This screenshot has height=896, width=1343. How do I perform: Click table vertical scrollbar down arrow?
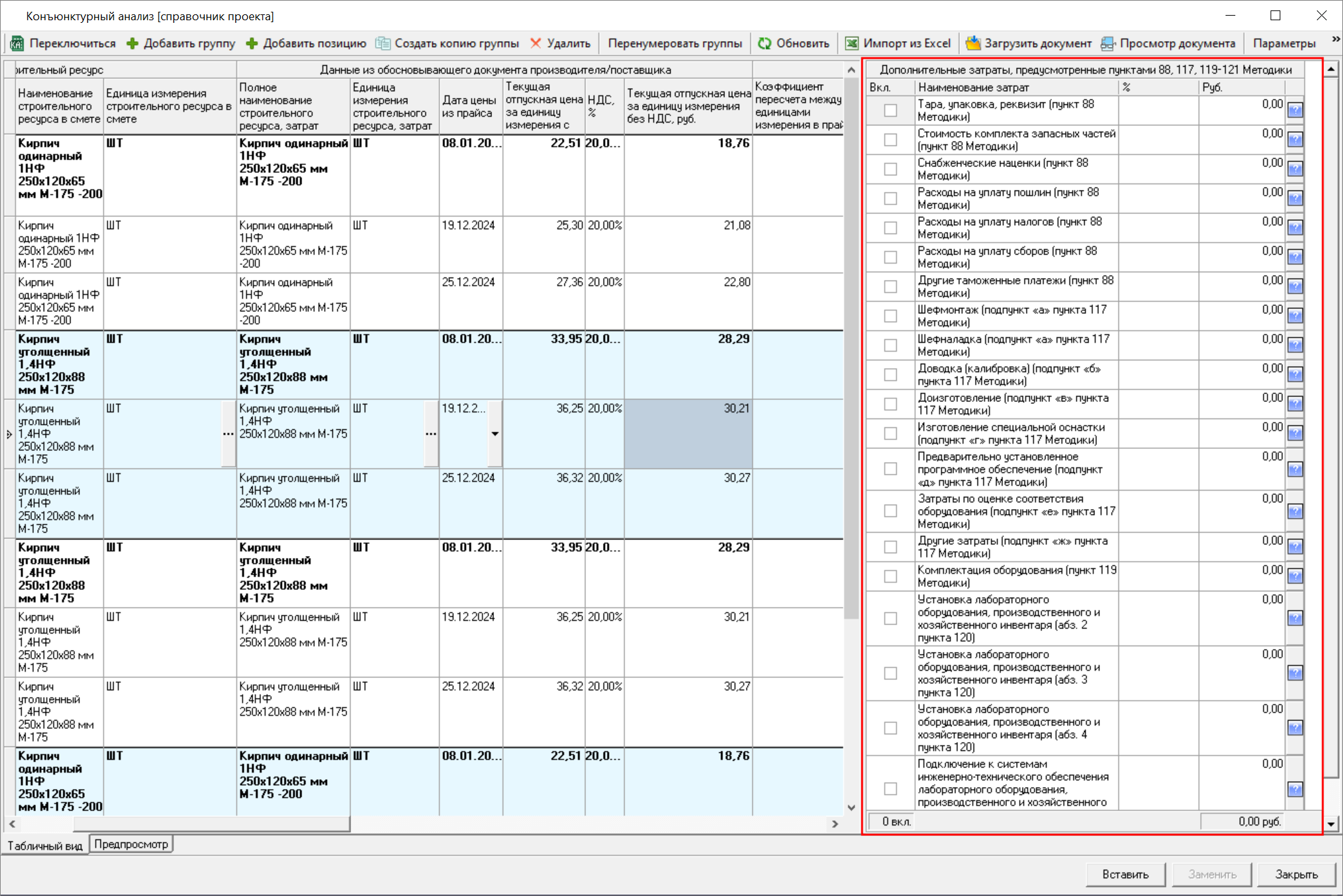pos(851,808)
